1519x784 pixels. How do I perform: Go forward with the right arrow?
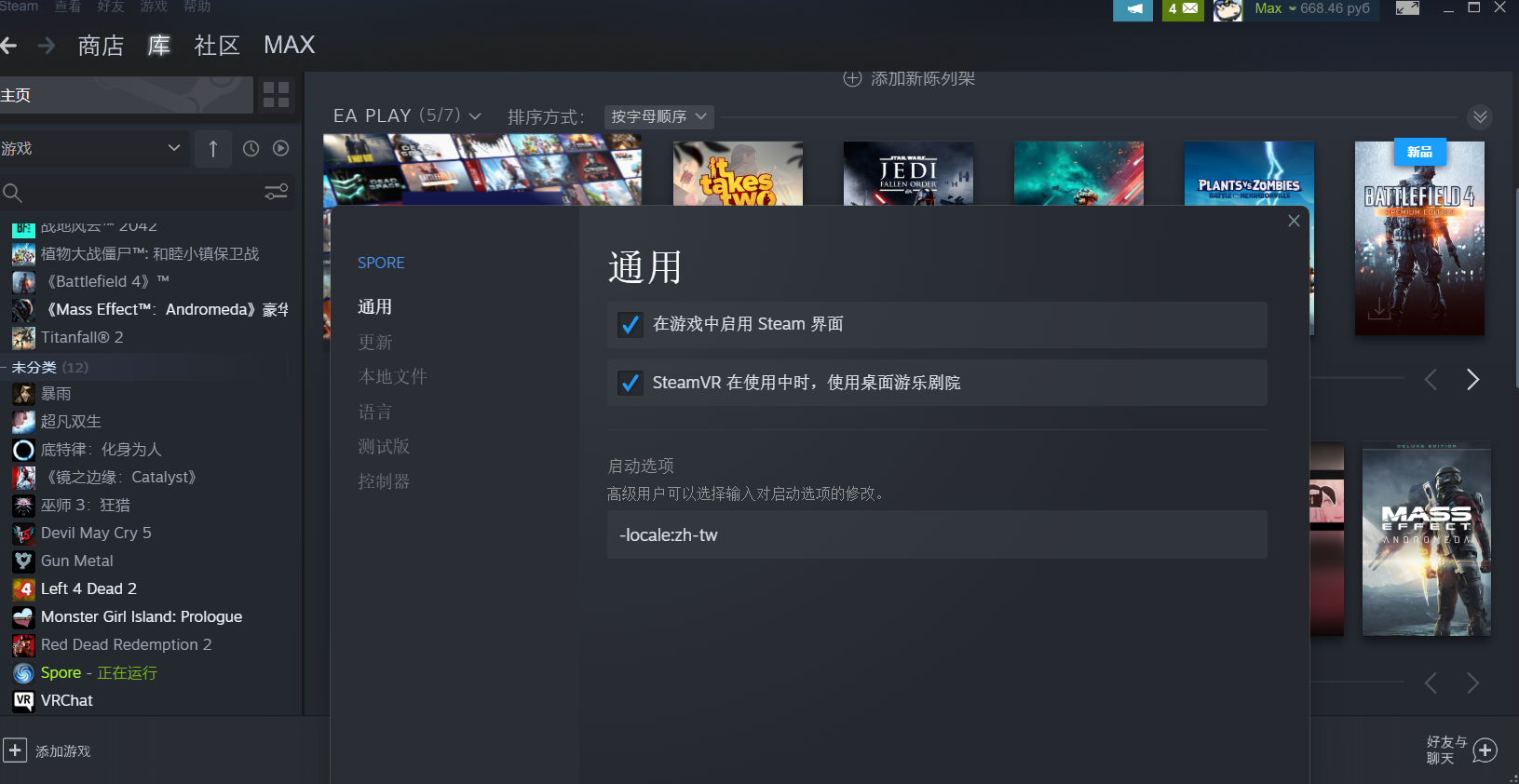(47, 46)
